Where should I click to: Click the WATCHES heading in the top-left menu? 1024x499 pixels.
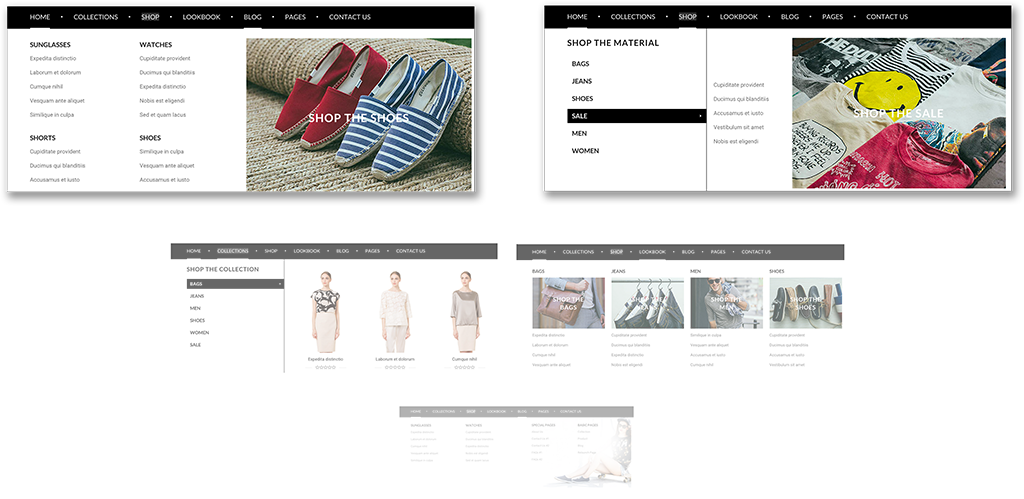(x=156, y=45)
